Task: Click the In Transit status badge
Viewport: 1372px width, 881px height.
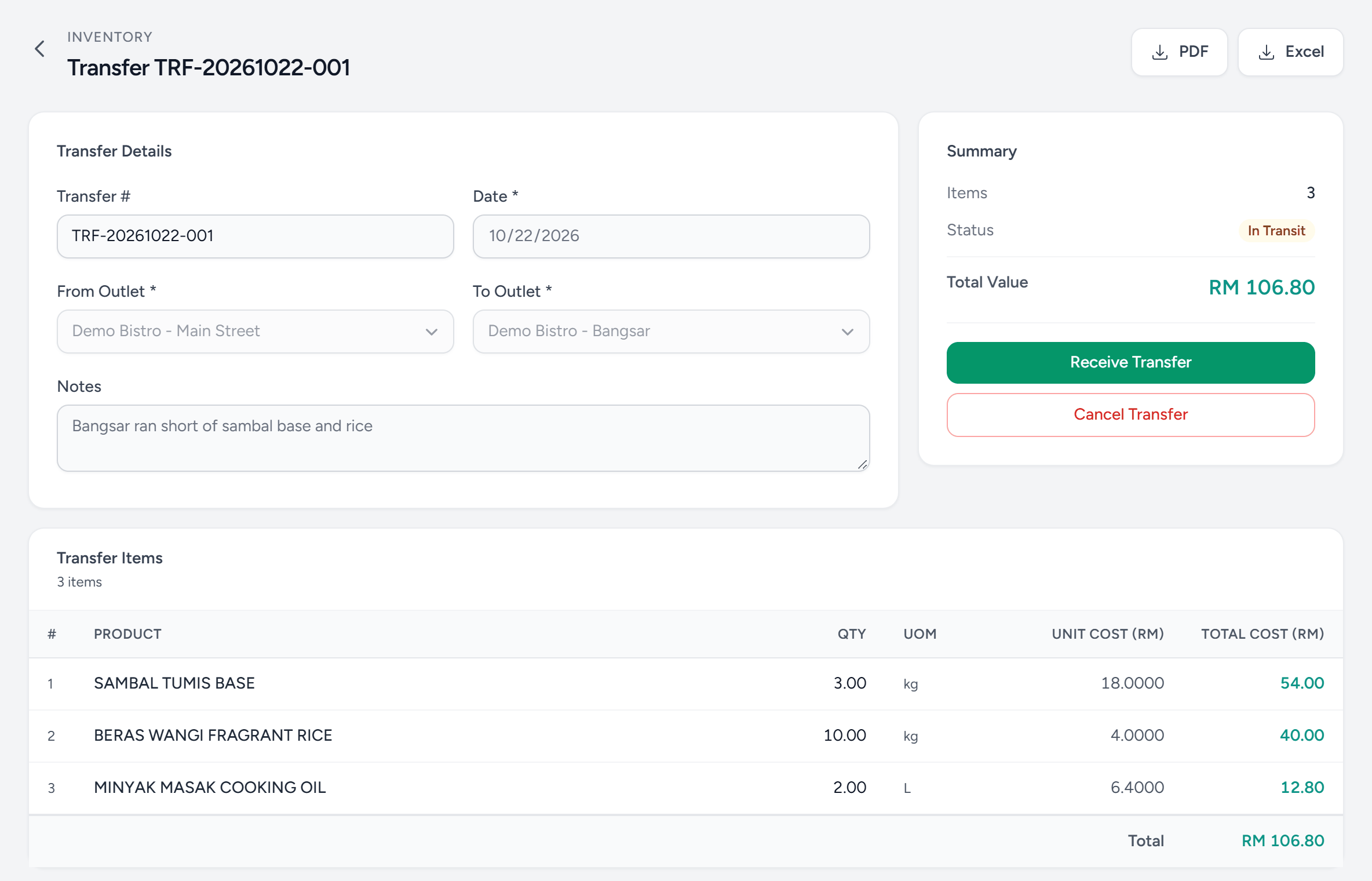Action: 1276,231
